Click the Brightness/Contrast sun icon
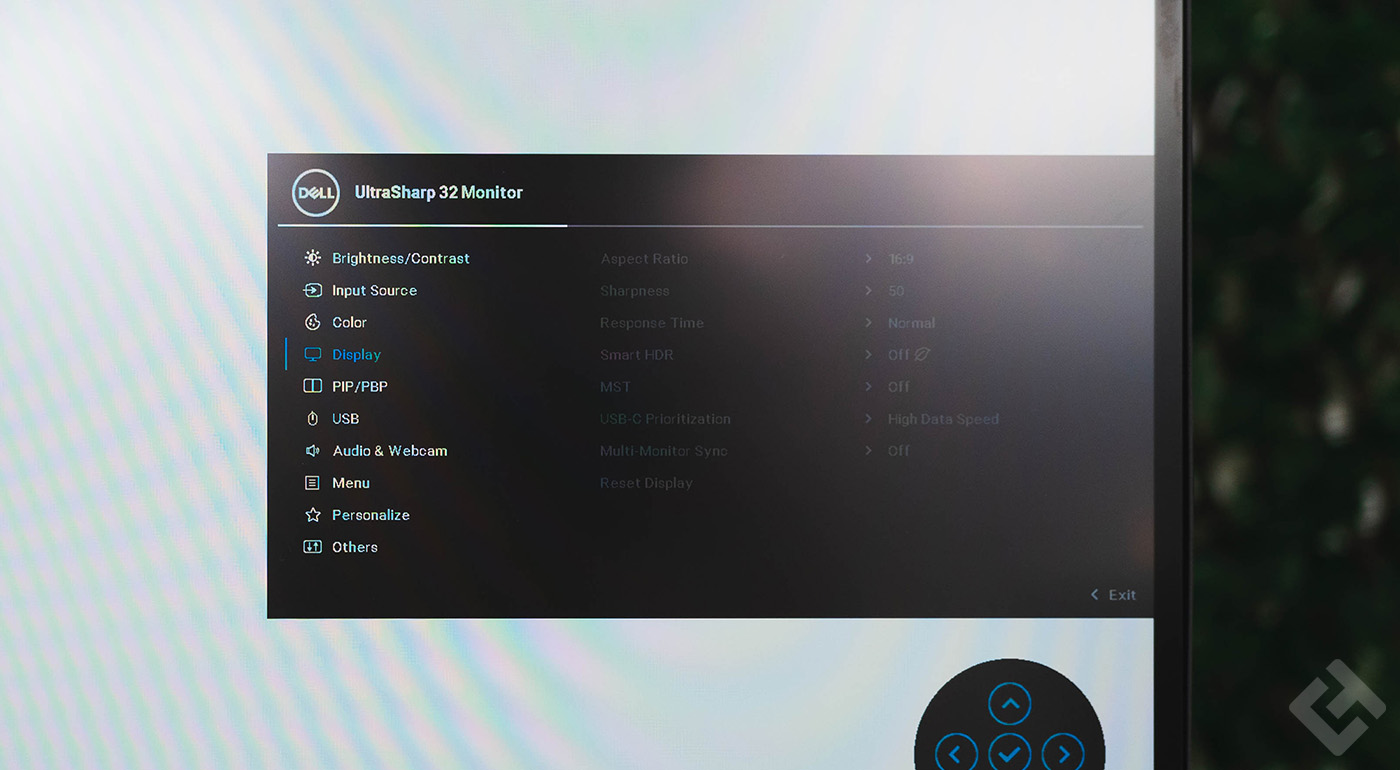The height and width of the screenshot is (770, 1400). click(313, 258)
